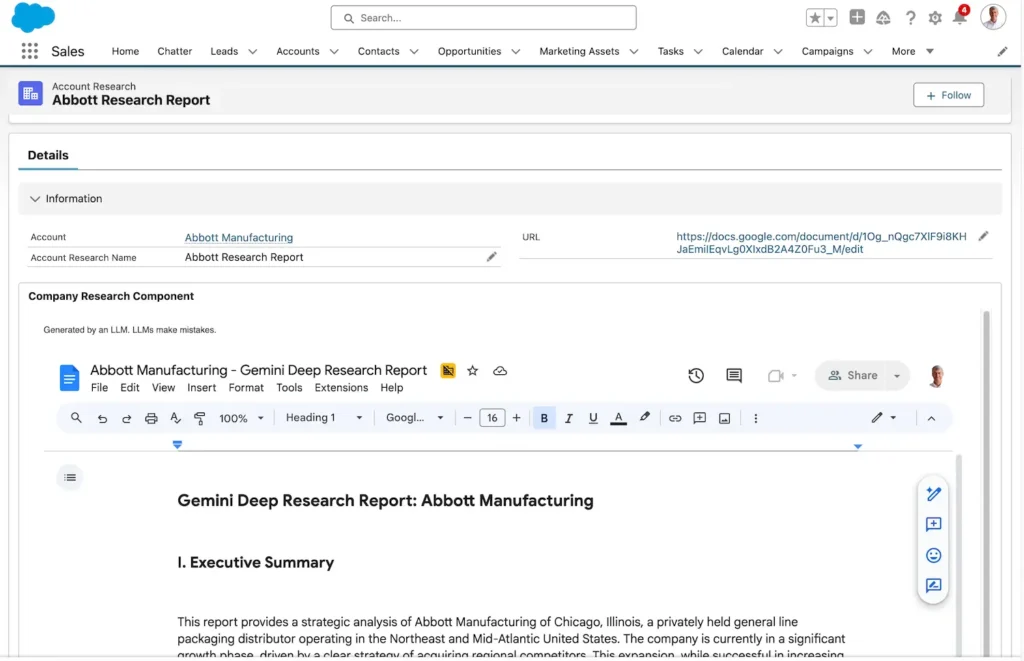Expand the Accounts tab dropdown chevron

(x=334, y=52)
